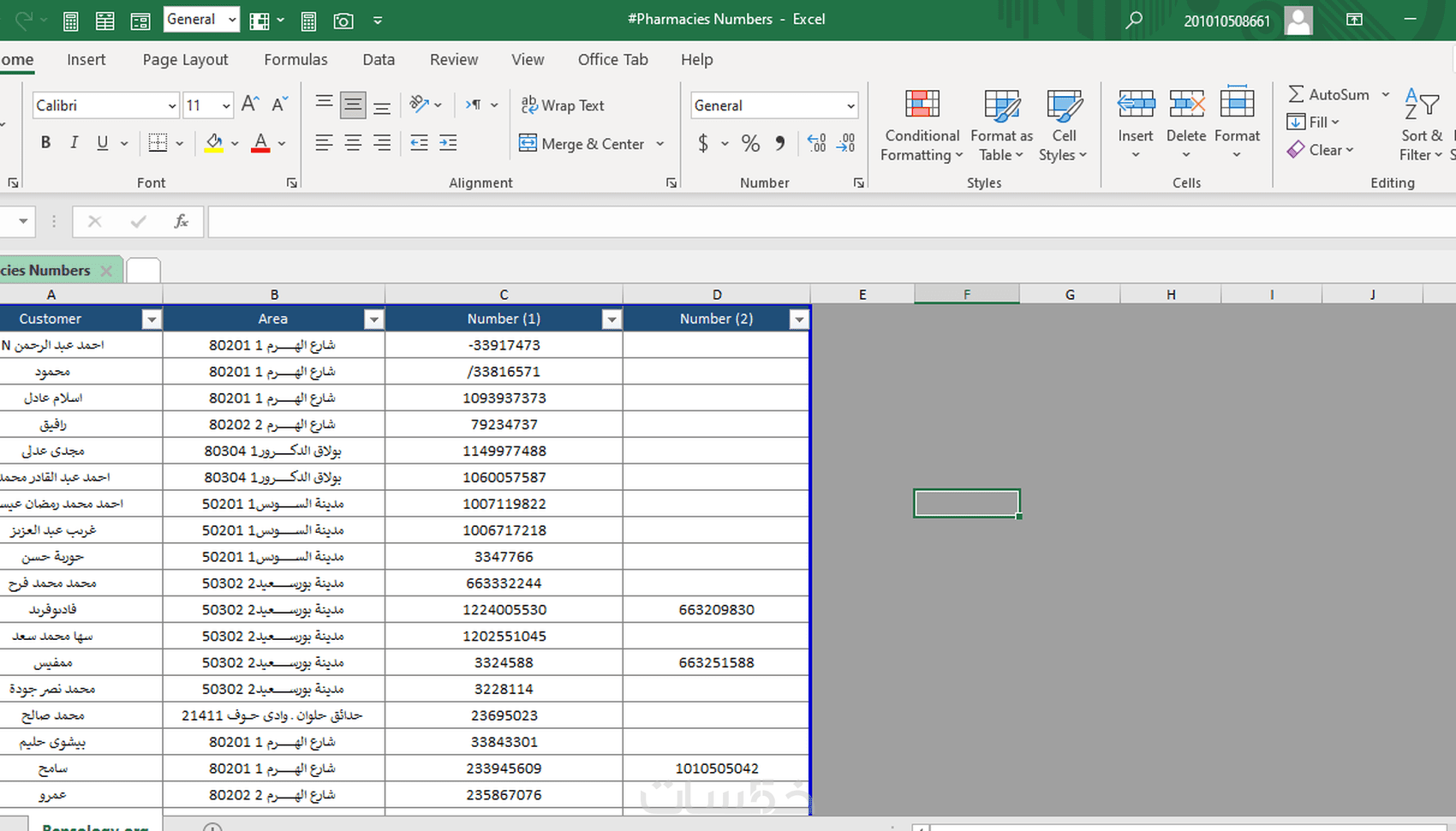Viewport: 1456px width, 831px height.
Task: Open the Ribbon Display Options button
Action: pos(1354,20)
